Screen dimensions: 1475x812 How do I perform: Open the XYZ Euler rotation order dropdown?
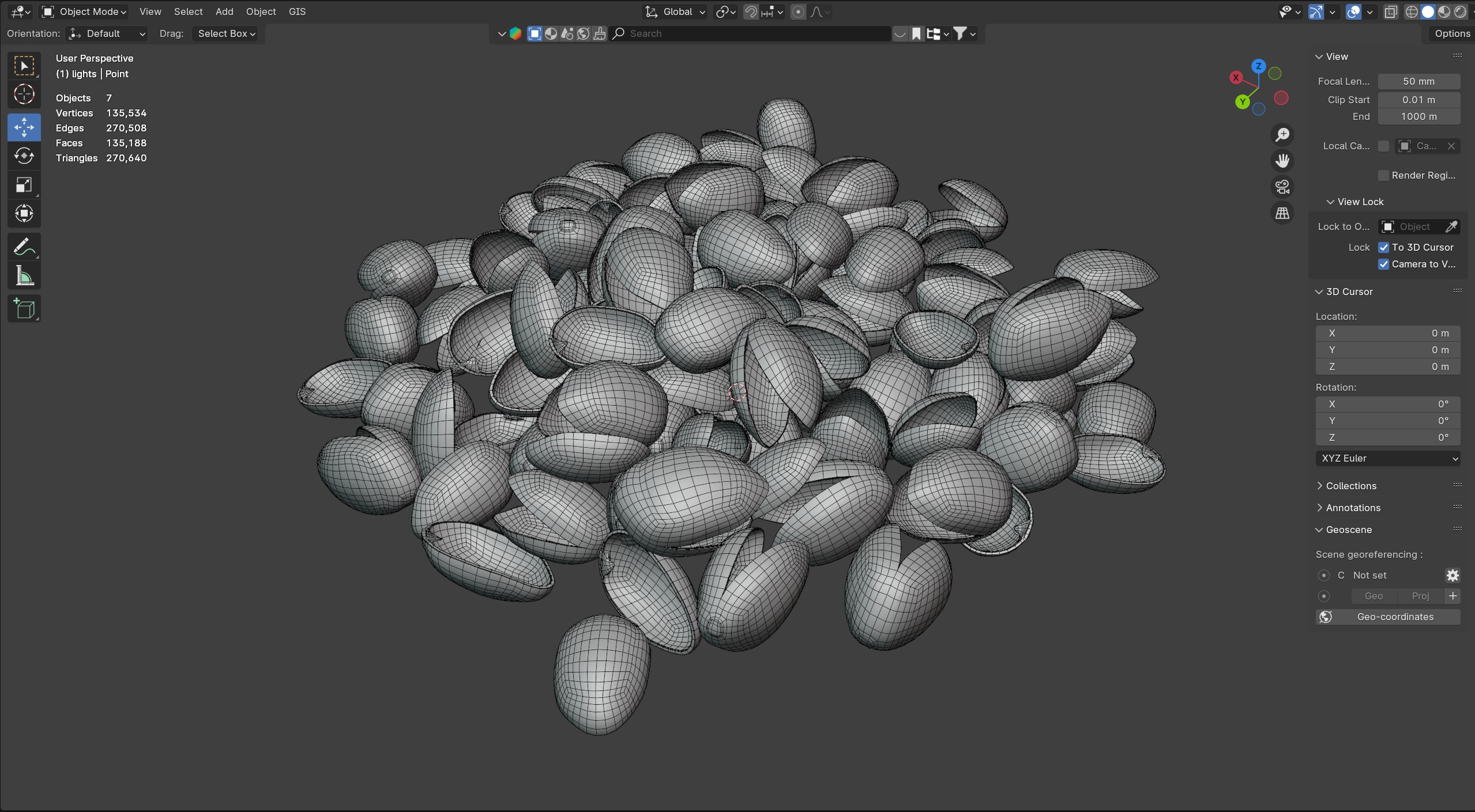[x=1387, y=458]
